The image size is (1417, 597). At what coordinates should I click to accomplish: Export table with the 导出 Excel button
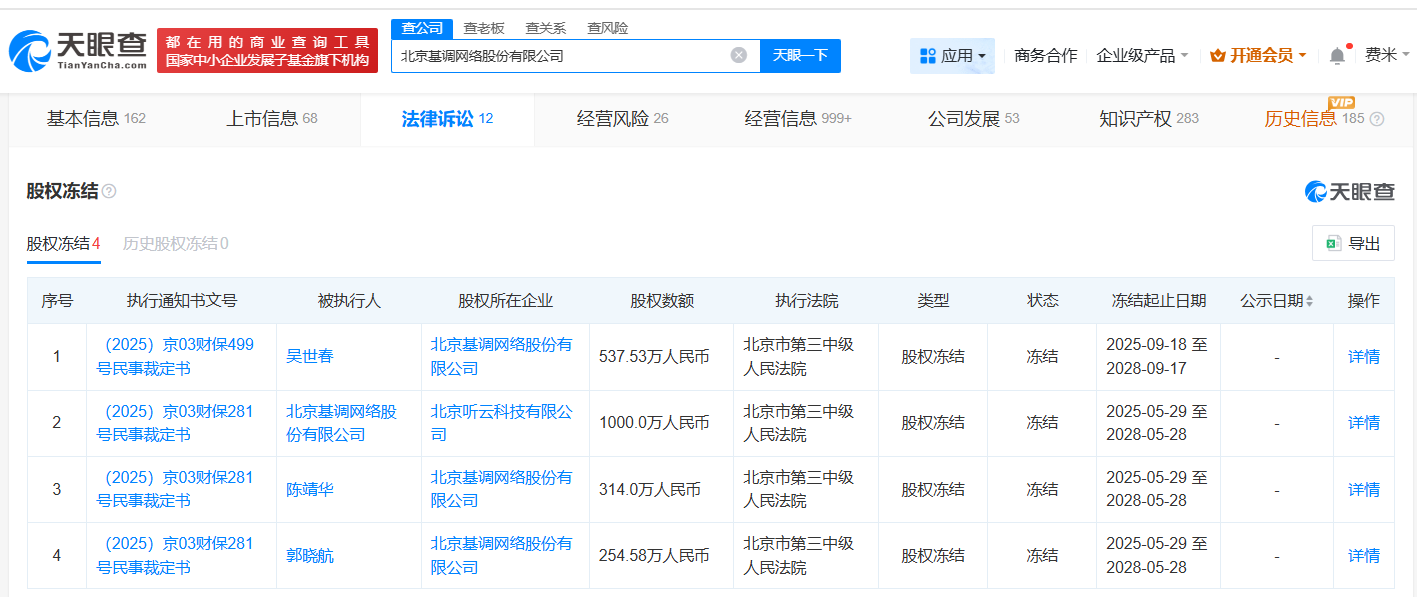(x=1353, y=243)
